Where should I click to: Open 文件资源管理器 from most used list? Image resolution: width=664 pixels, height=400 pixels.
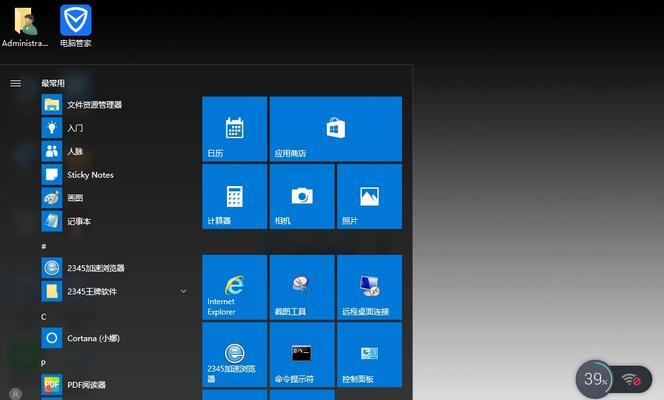[x=114, y=105]
